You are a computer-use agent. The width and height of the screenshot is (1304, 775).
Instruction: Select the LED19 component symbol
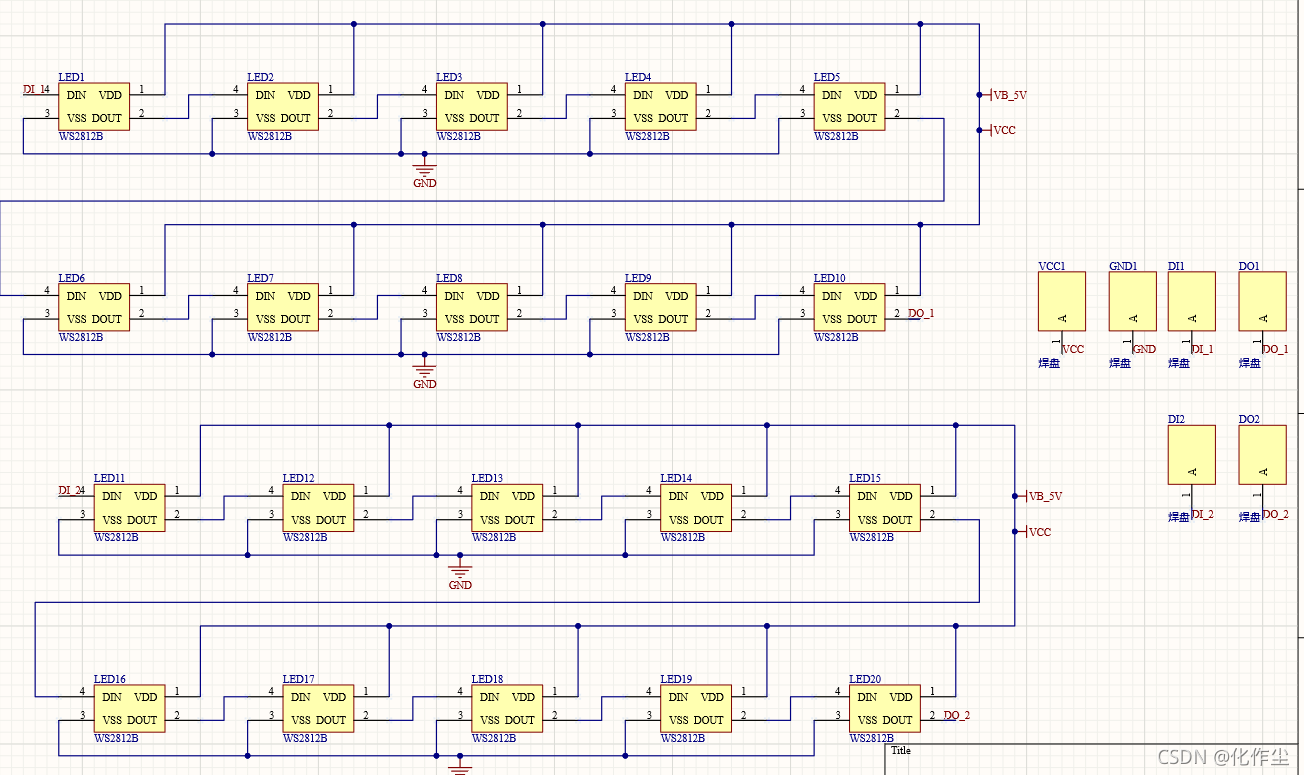click(x=696, y=708)
